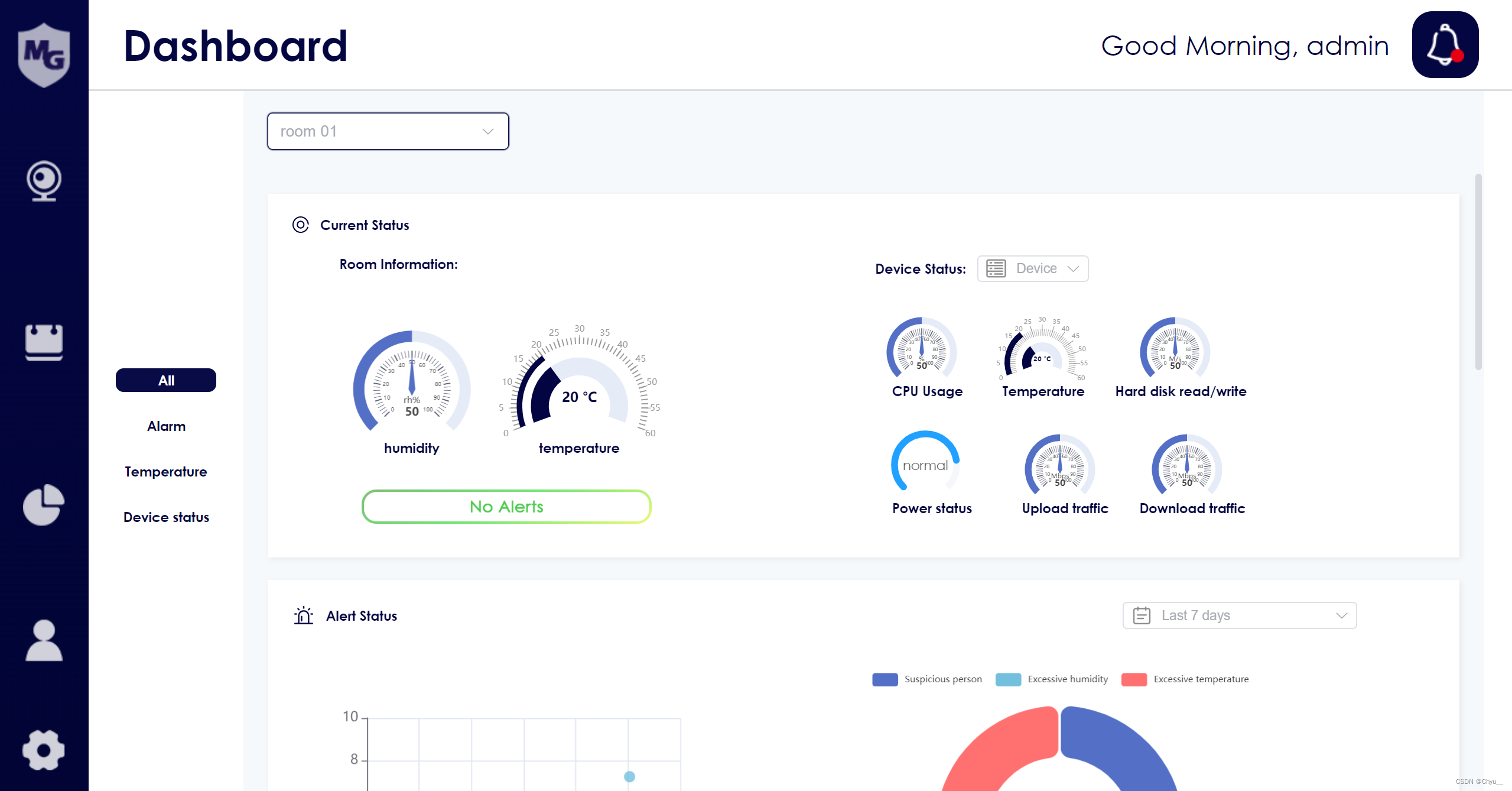
Task: Click the Hard disk read/write label
Action: [x=1181, y=391]
